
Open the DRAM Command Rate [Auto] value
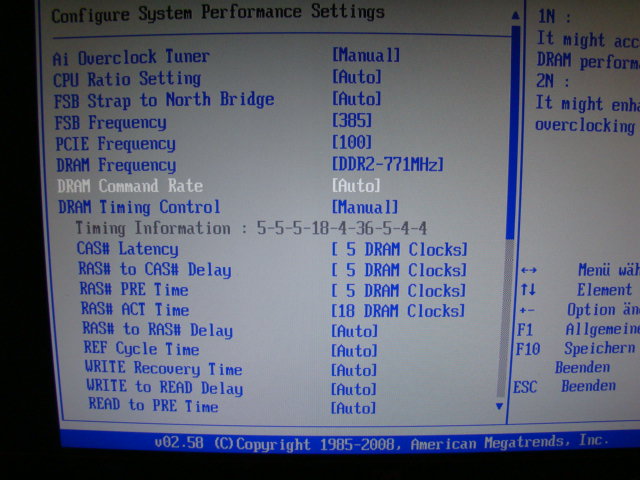[356, 186]
